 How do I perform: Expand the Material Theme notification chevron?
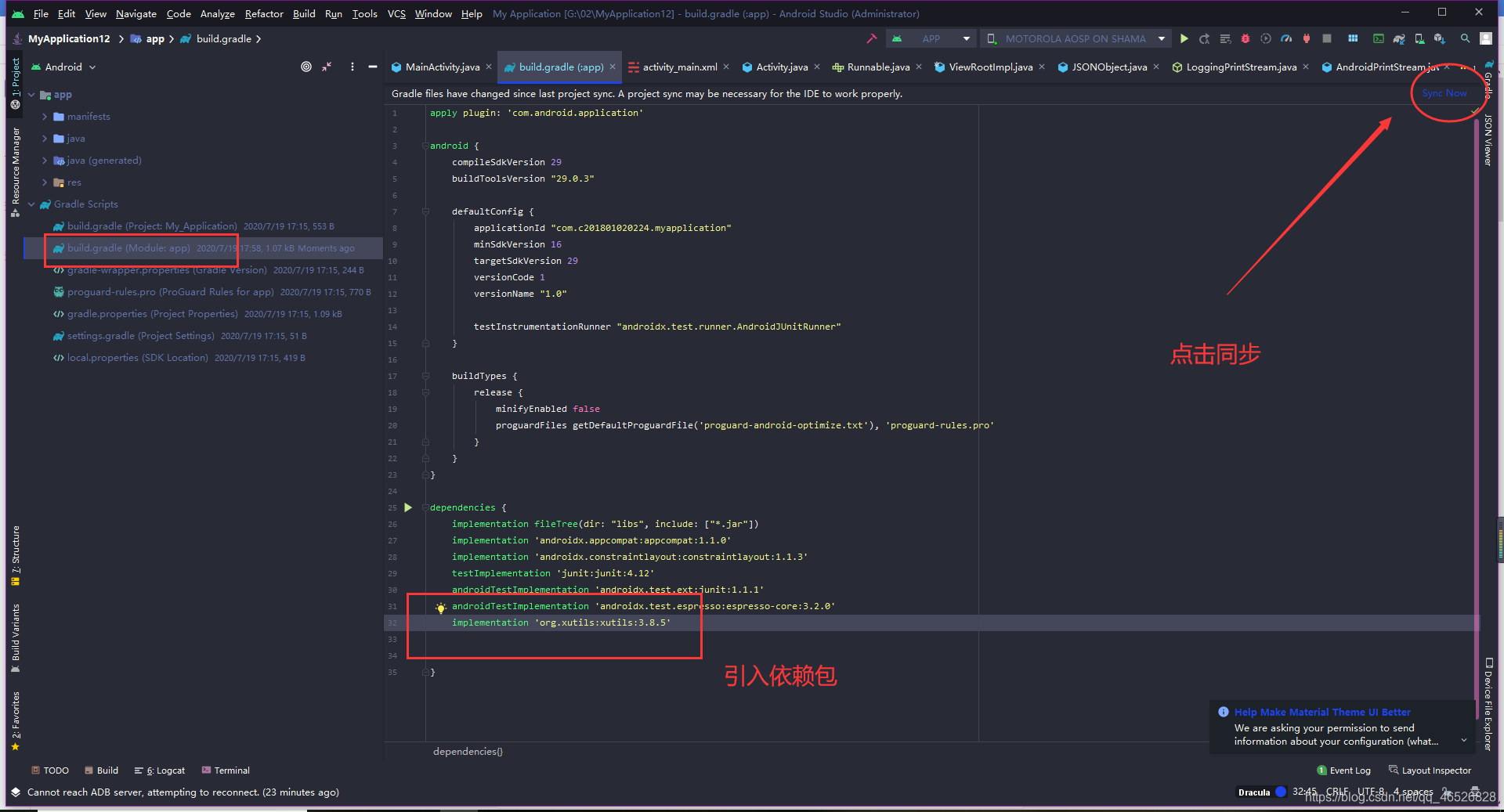click(1463, 740)
